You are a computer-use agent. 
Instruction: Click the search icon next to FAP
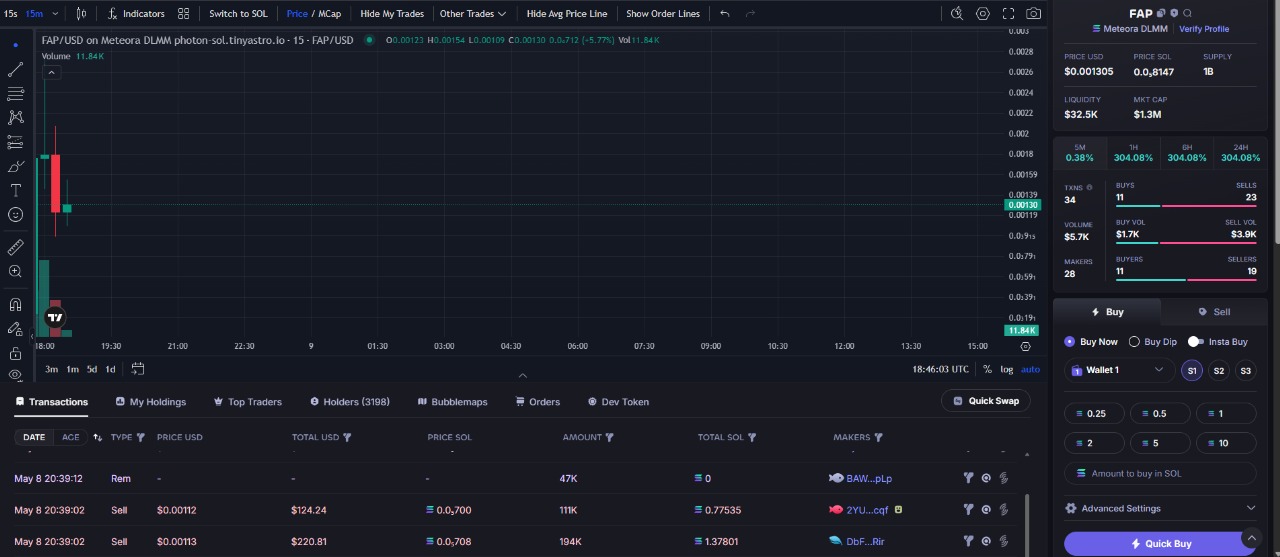click(x=1187, y=13)
